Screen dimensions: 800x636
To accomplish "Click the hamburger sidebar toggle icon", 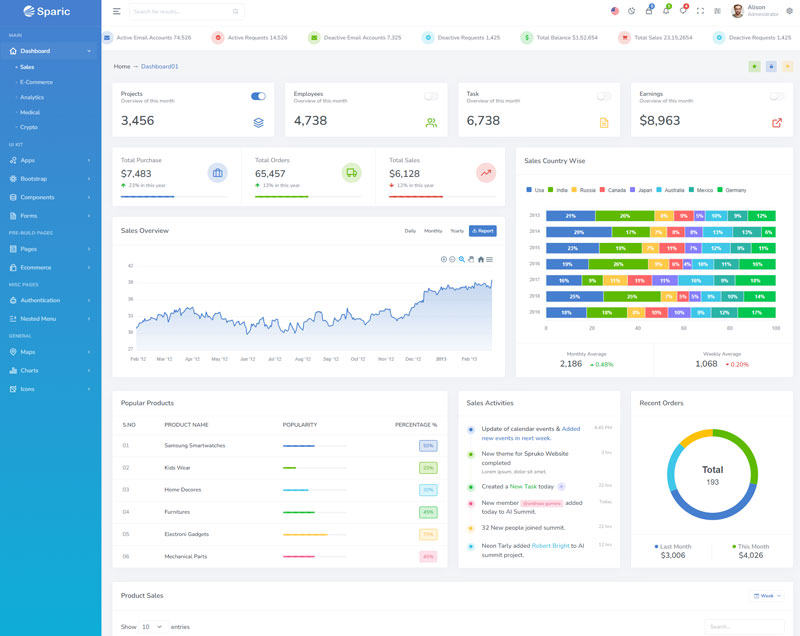I will coord(117,11).
